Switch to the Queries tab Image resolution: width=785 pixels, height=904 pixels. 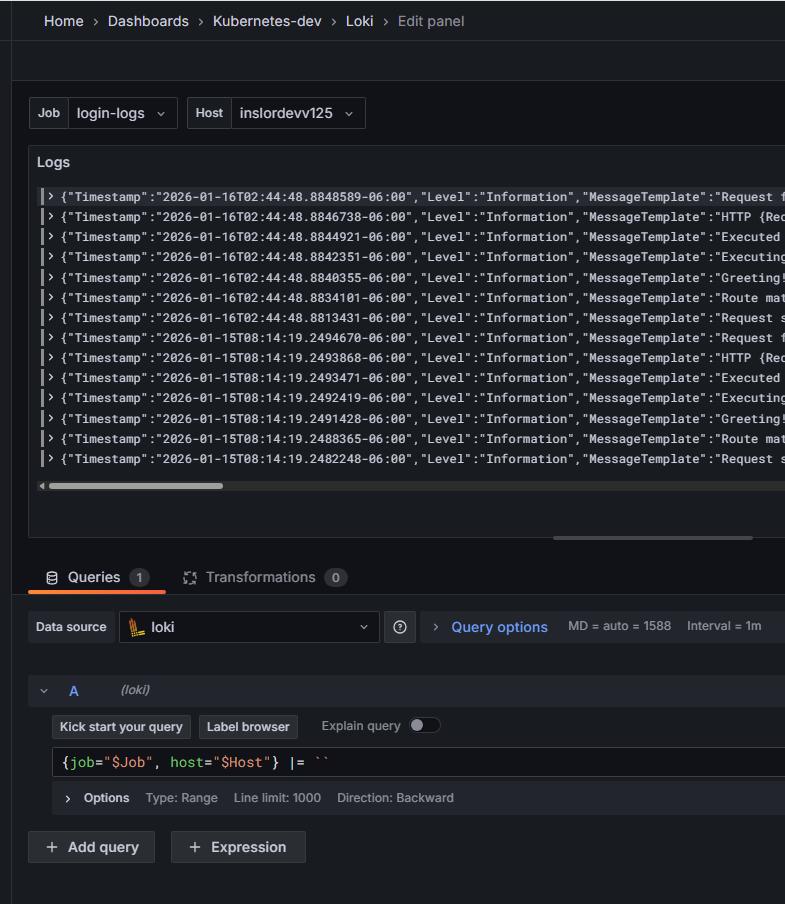click(97, 577)
